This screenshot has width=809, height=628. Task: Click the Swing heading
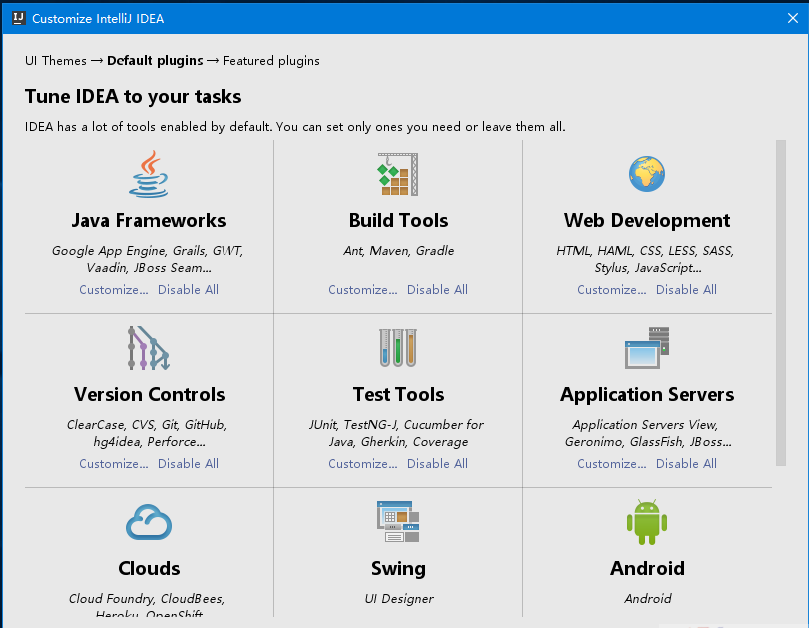point(398,569)
